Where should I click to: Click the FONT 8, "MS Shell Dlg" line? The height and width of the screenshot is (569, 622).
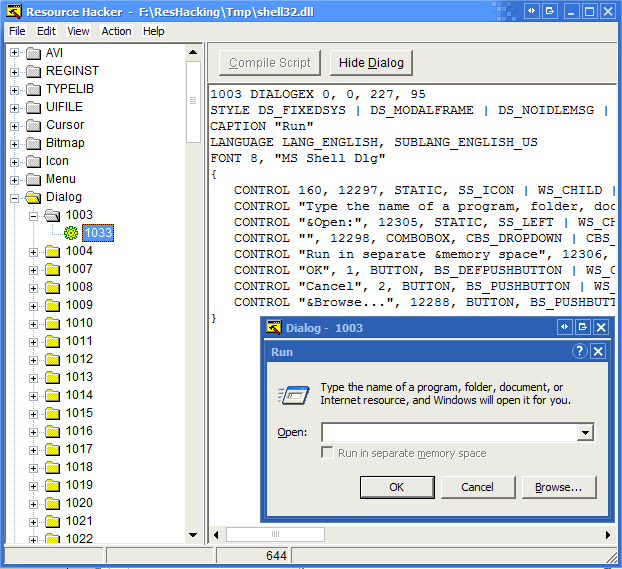[298, 158]
